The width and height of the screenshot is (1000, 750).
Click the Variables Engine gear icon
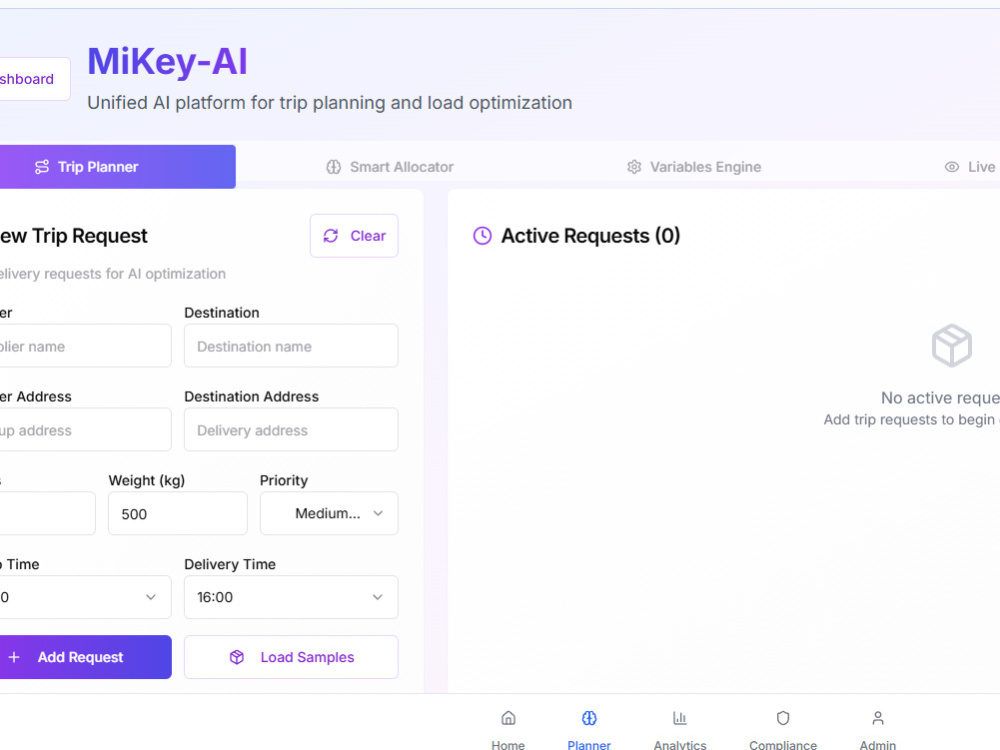(634, 167)
